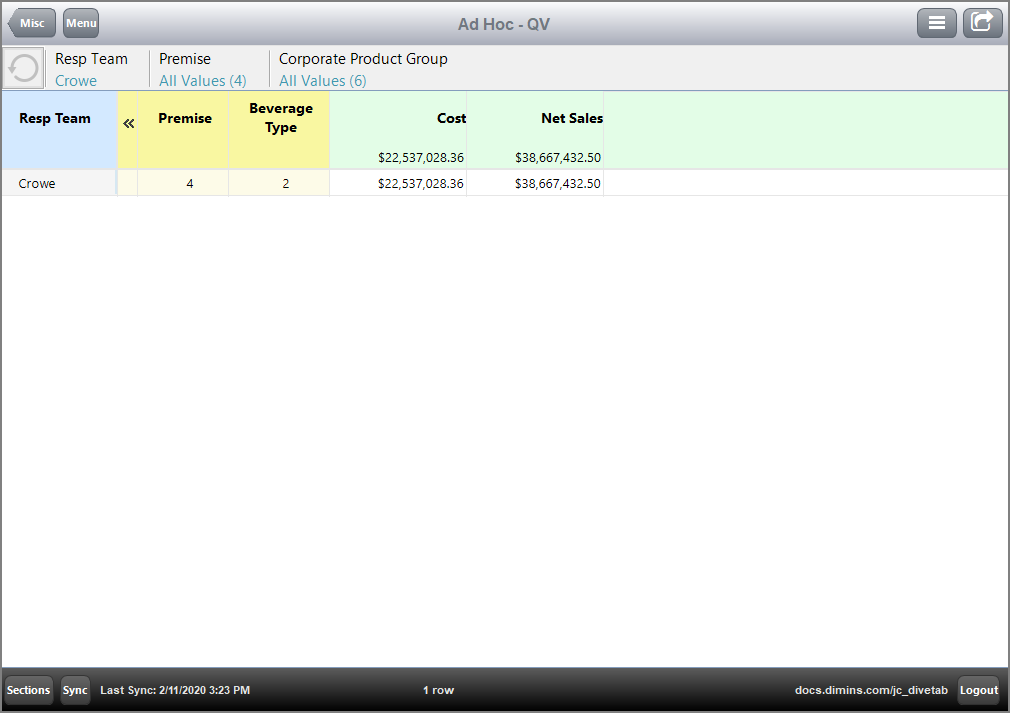Open the share/export icon

pos(982,23)
